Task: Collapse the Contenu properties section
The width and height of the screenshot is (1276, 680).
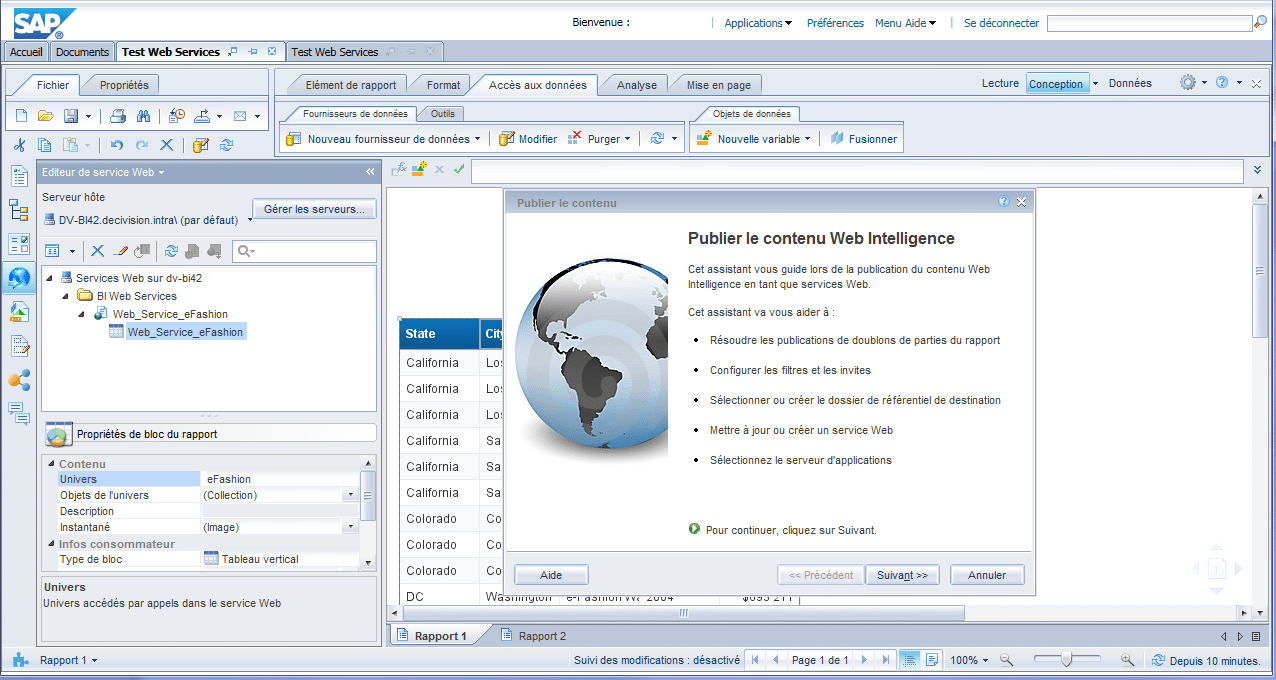Action: pyautogui.click(x=50, y=464)
